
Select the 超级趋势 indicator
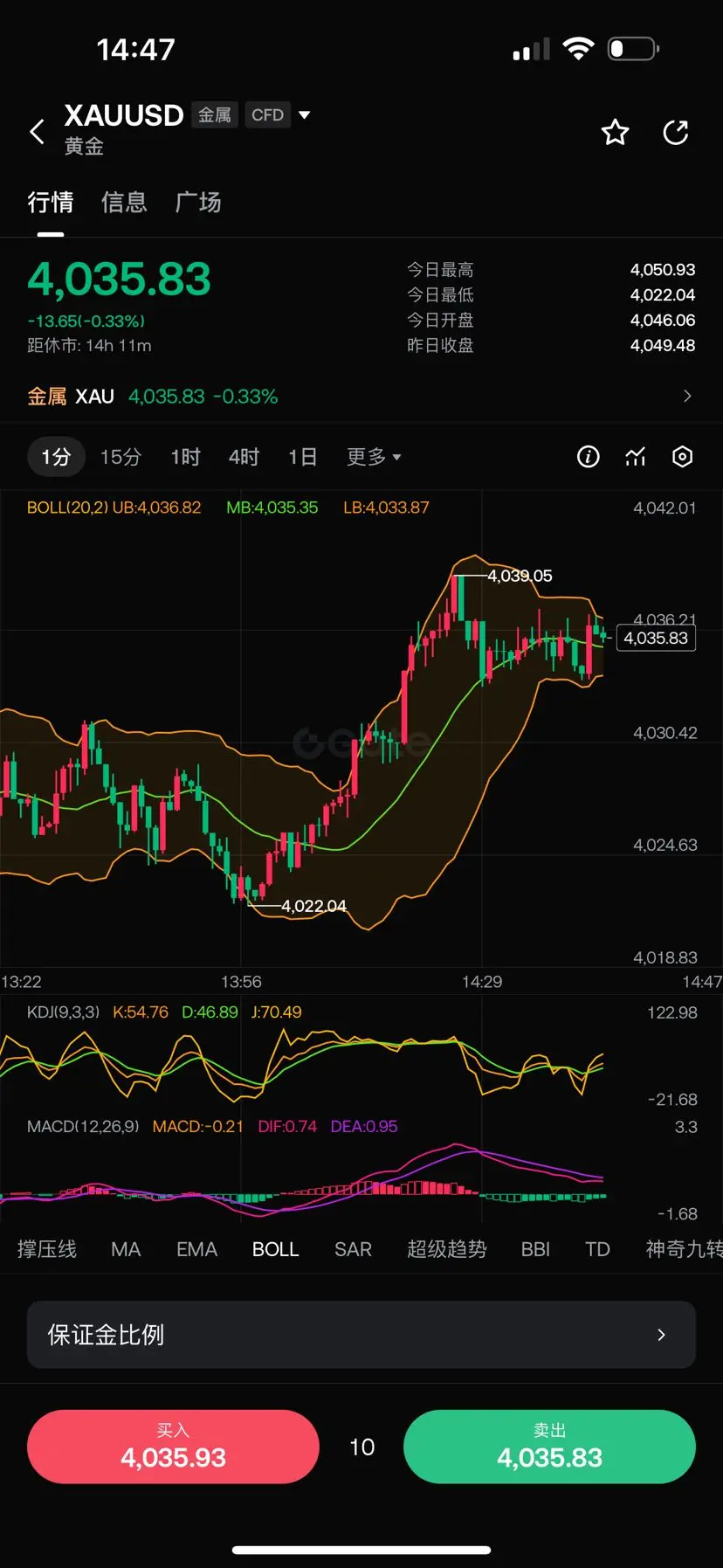pyautogui.click(x=446, y=1249)
